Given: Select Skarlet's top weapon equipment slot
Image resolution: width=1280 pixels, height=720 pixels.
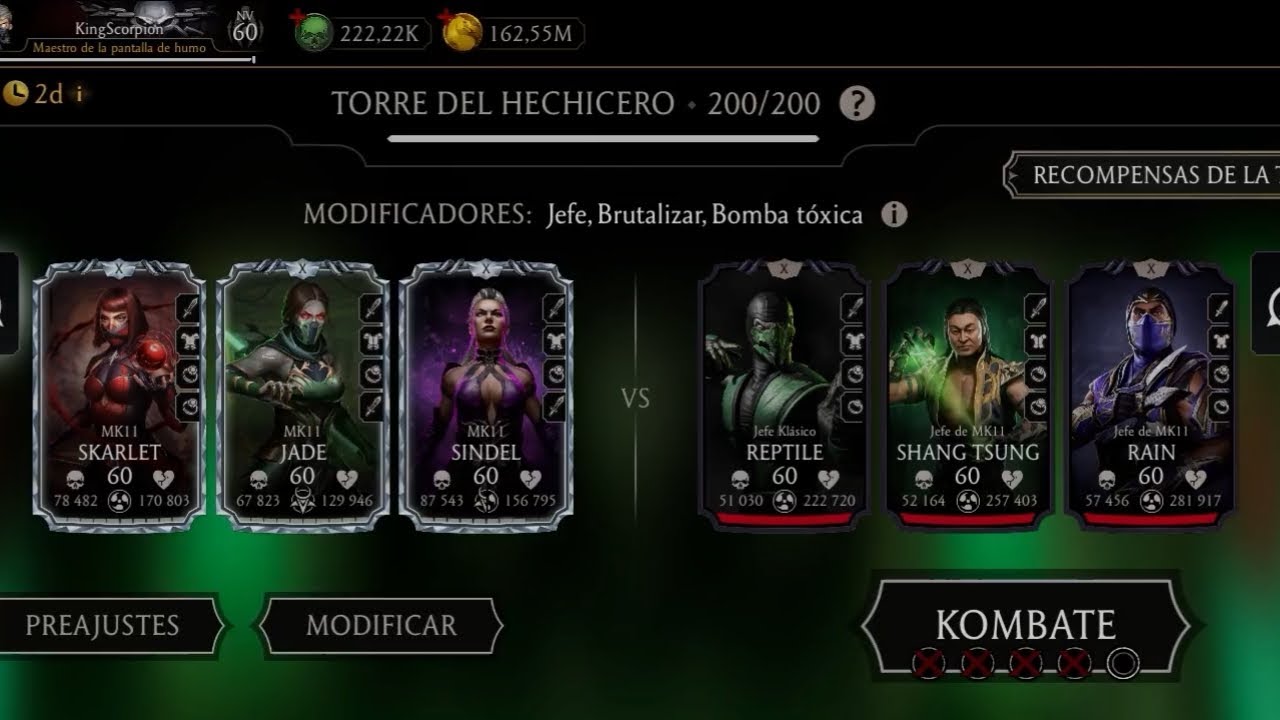Looking at the screenshot, I should (189, 308).
